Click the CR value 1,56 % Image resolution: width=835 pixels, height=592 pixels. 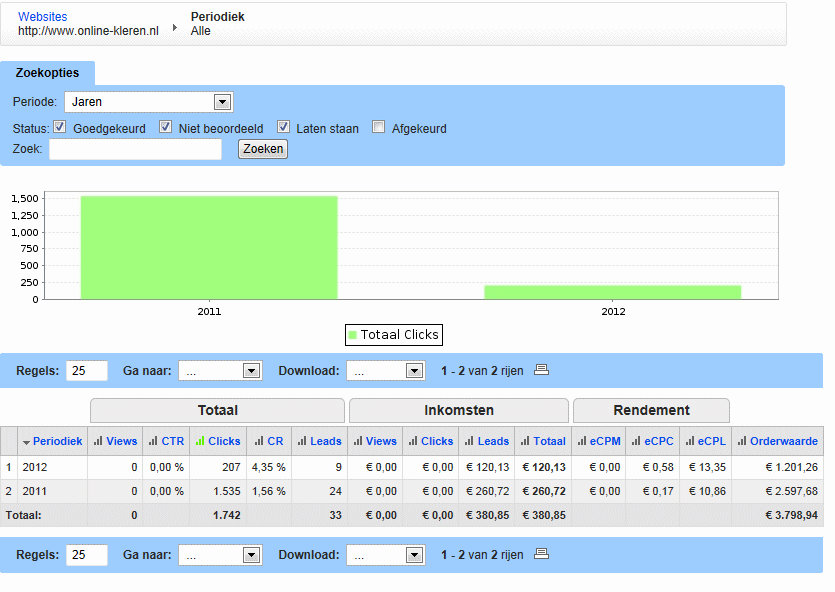(x=269, y=491)
